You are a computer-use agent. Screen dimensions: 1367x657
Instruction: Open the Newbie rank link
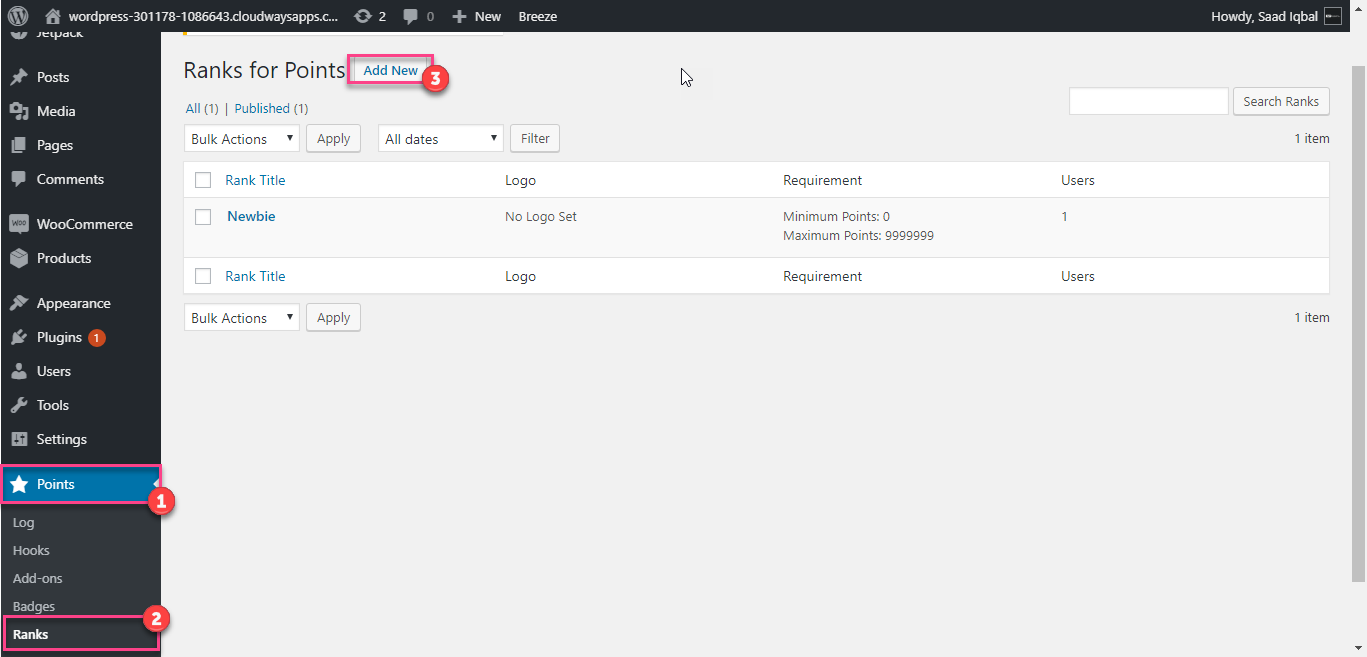point(251,216)
